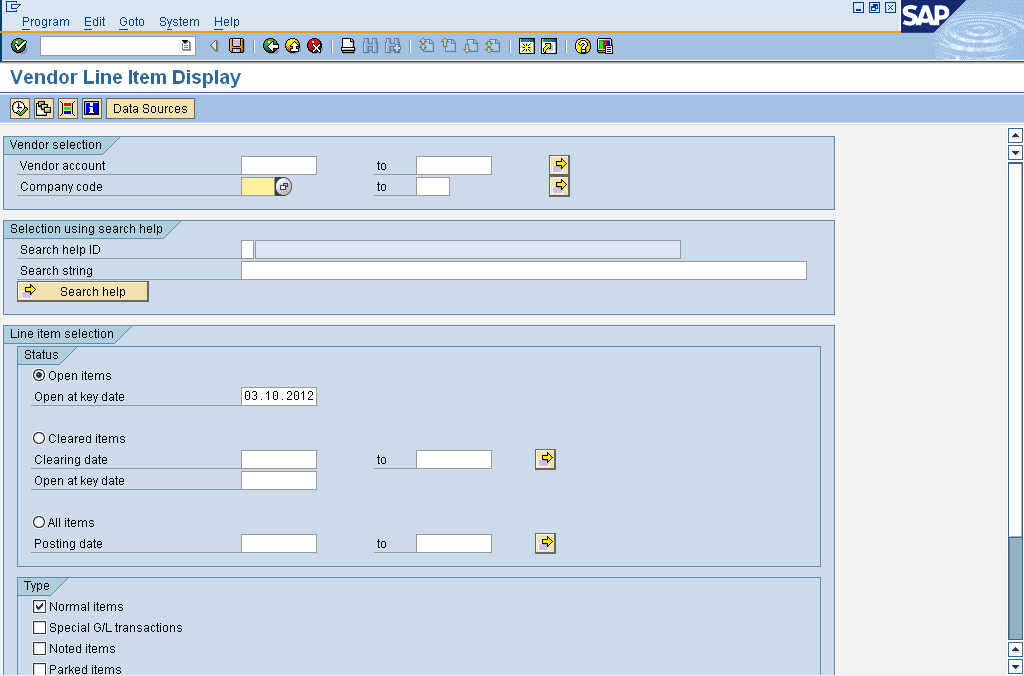
Task: Uncheck the Normal items checkbox
Action: pos(40,606)
